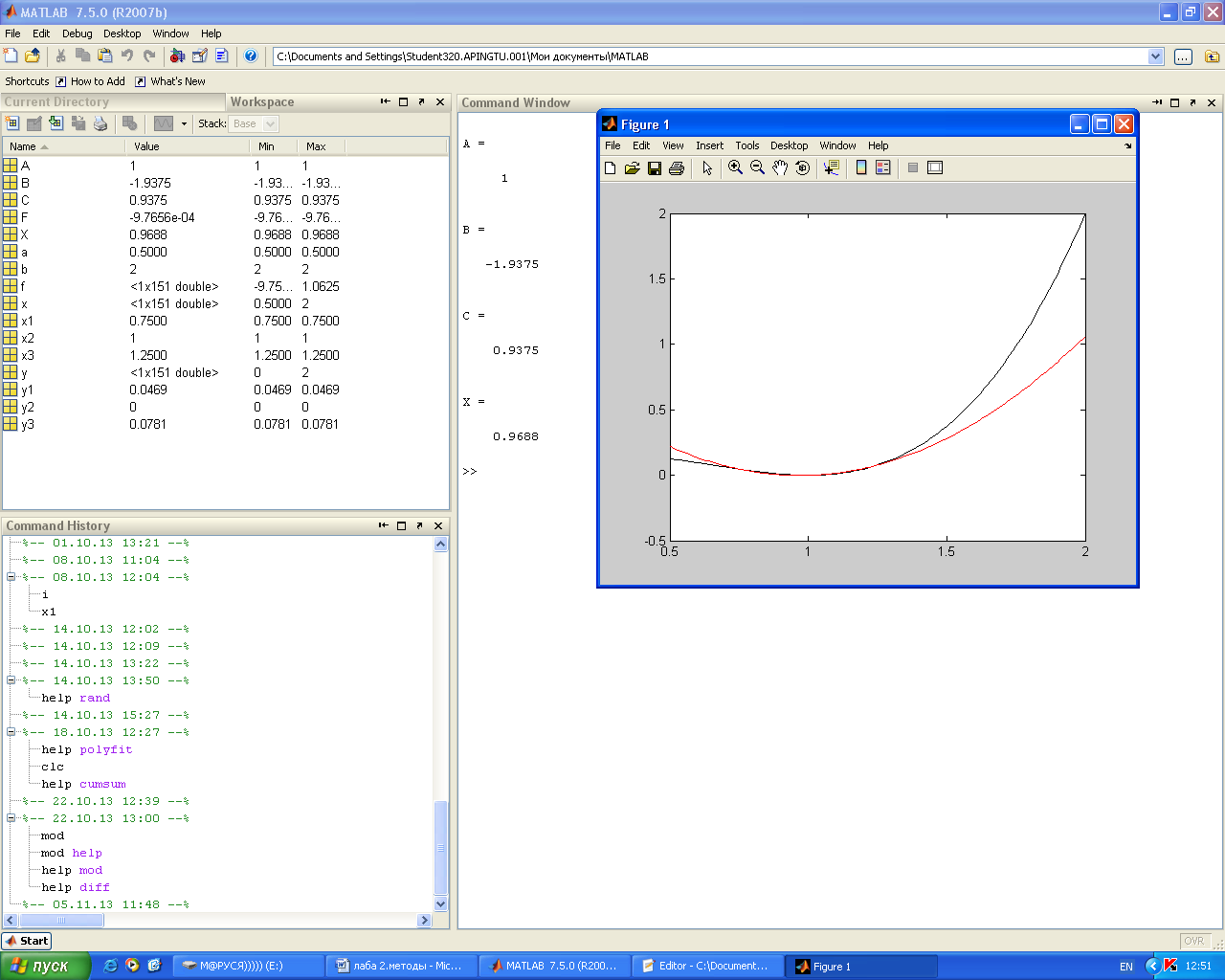Toggle Zoom Out tool in Figure 1
This screenshot has width=1225, height=980.
click(757, 167)
